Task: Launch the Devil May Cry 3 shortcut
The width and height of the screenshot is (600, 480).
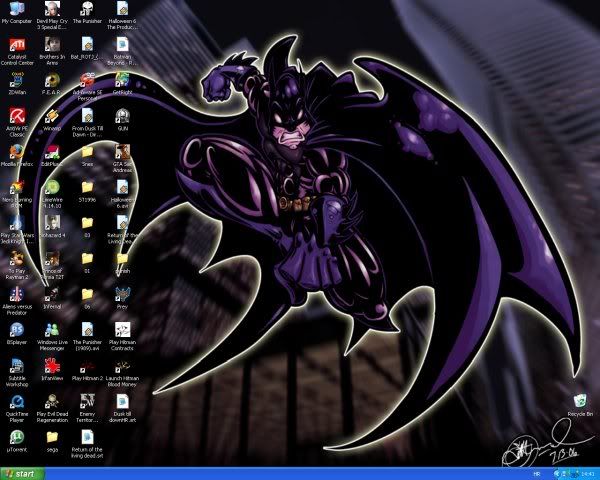Action: tap(52, 15)
